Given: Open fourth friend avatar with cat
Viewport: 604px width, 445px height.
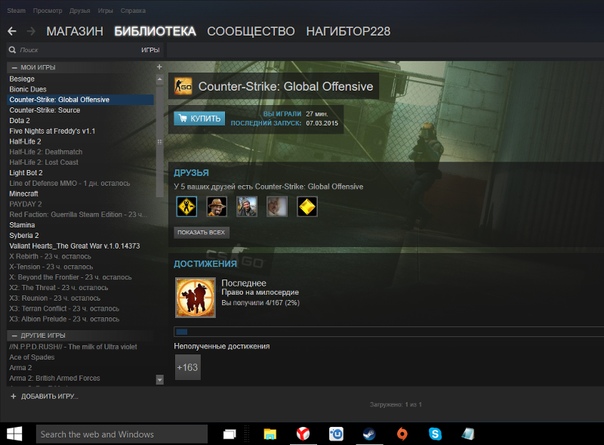Looking at the screenshot, I should 277,207.
